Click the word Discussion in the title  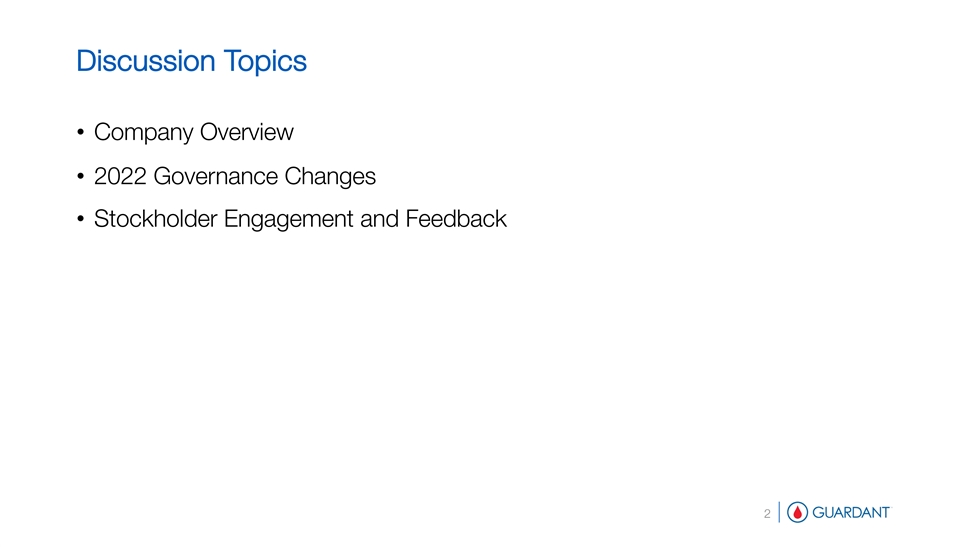point(145,62)
